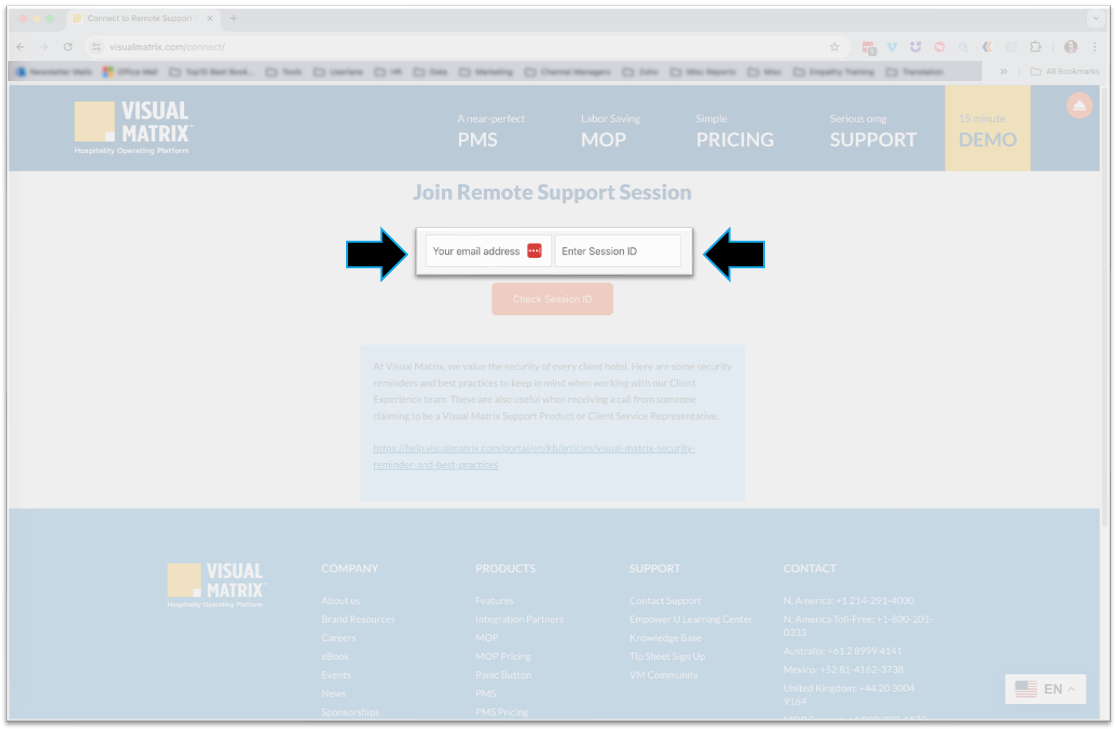1116x729 pixels.
Task: Reload the page with the browser refresh icon
Action: [x=68, y=47]
